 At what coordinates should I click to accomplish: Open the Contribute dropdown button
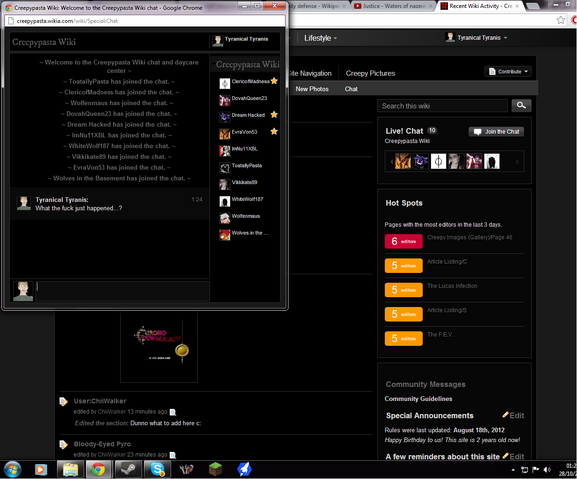click(x=508, y=71)
